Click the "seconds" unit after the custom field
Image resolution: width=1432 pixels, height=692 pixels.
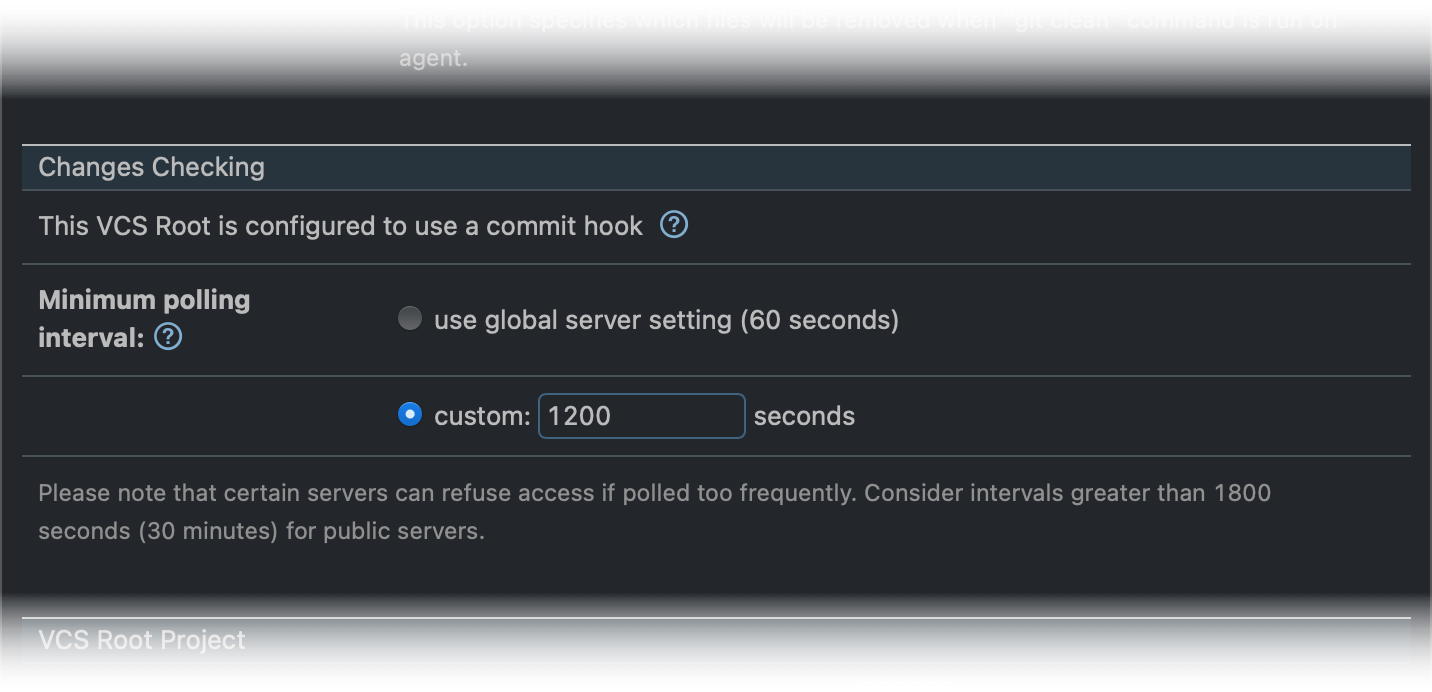(804, 416)
